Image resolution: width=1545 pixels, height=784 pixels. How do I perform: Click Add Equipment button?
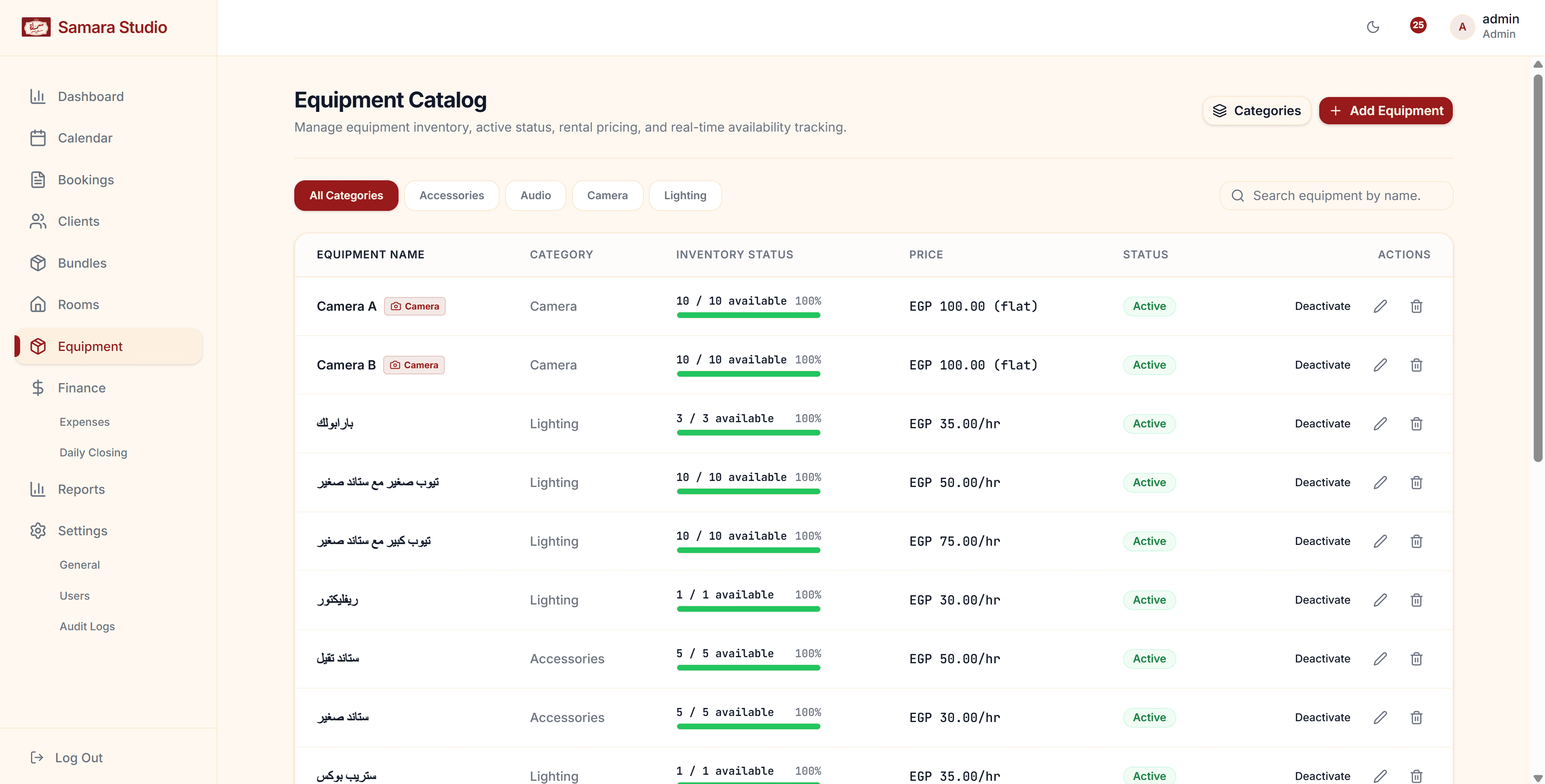pyautogui.click(x=1386, y=111)
